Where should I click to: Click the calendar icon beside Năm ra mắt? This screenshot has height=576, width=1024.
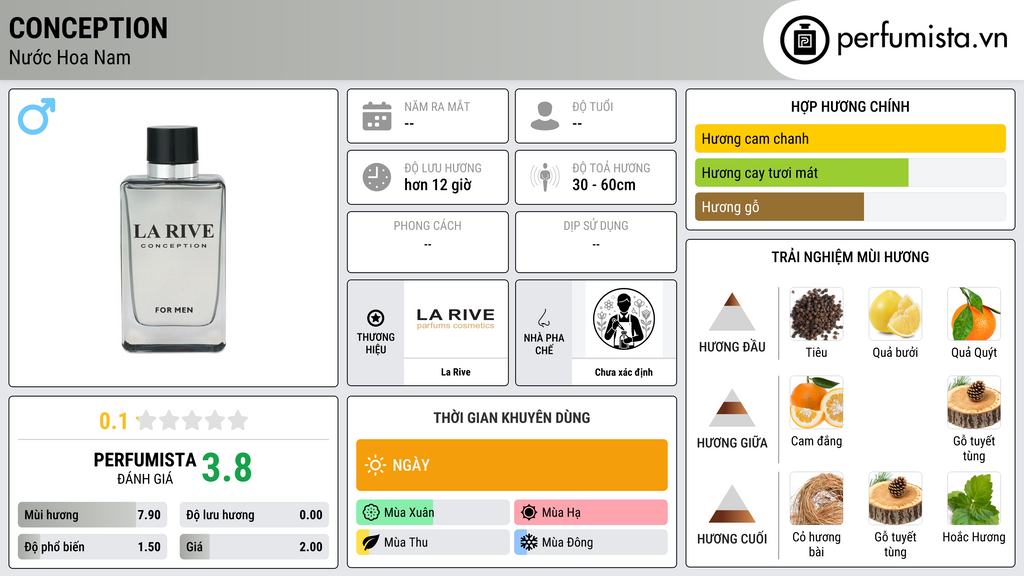(377, 116)
